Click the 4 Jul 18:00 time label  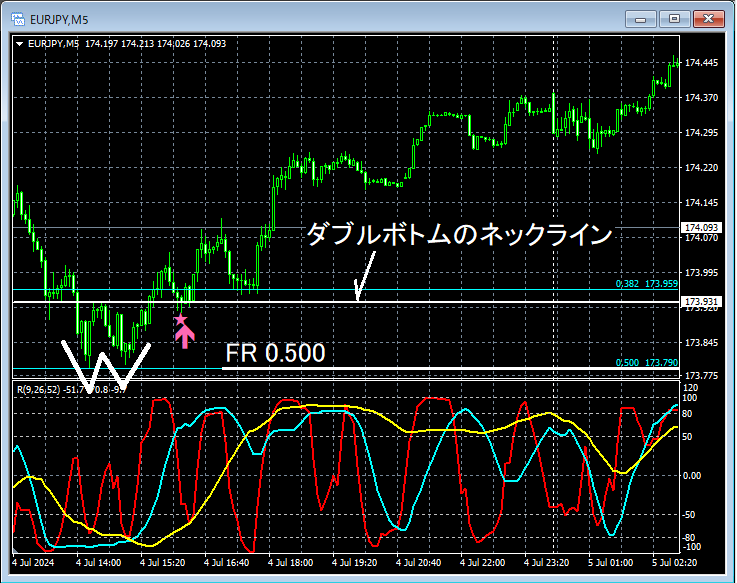tap(290, 562)
